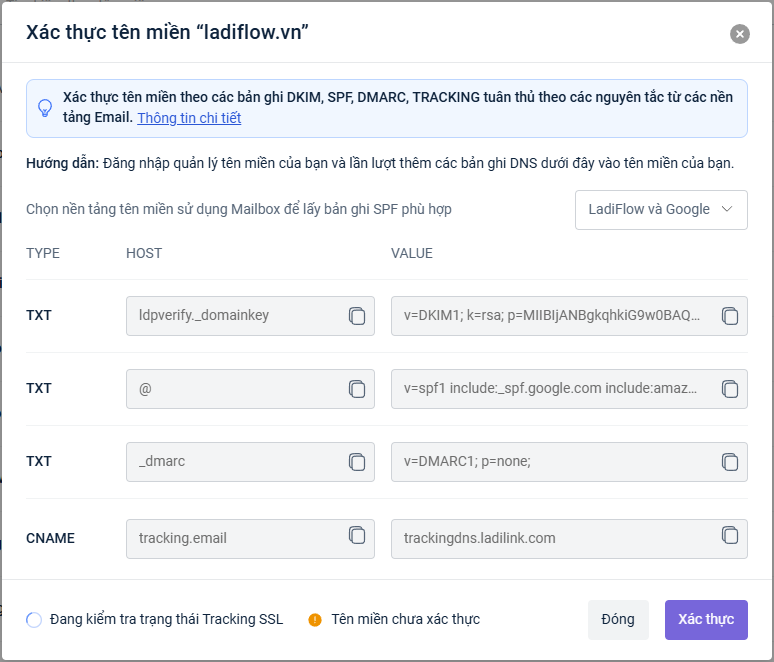
Task: Copy the DKIM1 record value
Action: click(x=730, y=316)
